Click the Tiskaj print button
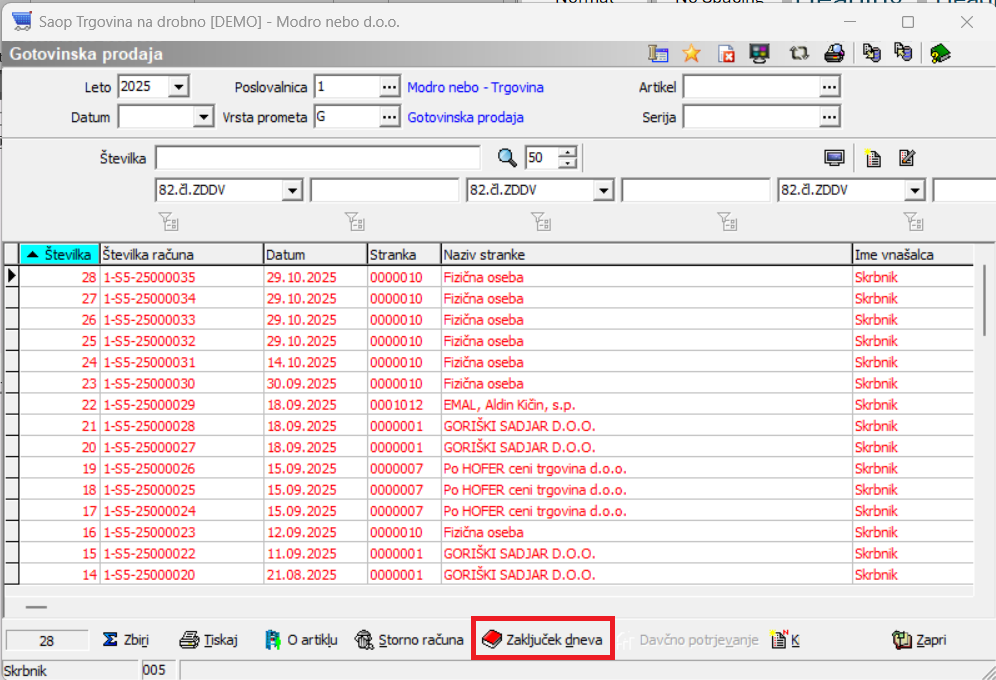The image size is (996, 680). coord(208,639)
